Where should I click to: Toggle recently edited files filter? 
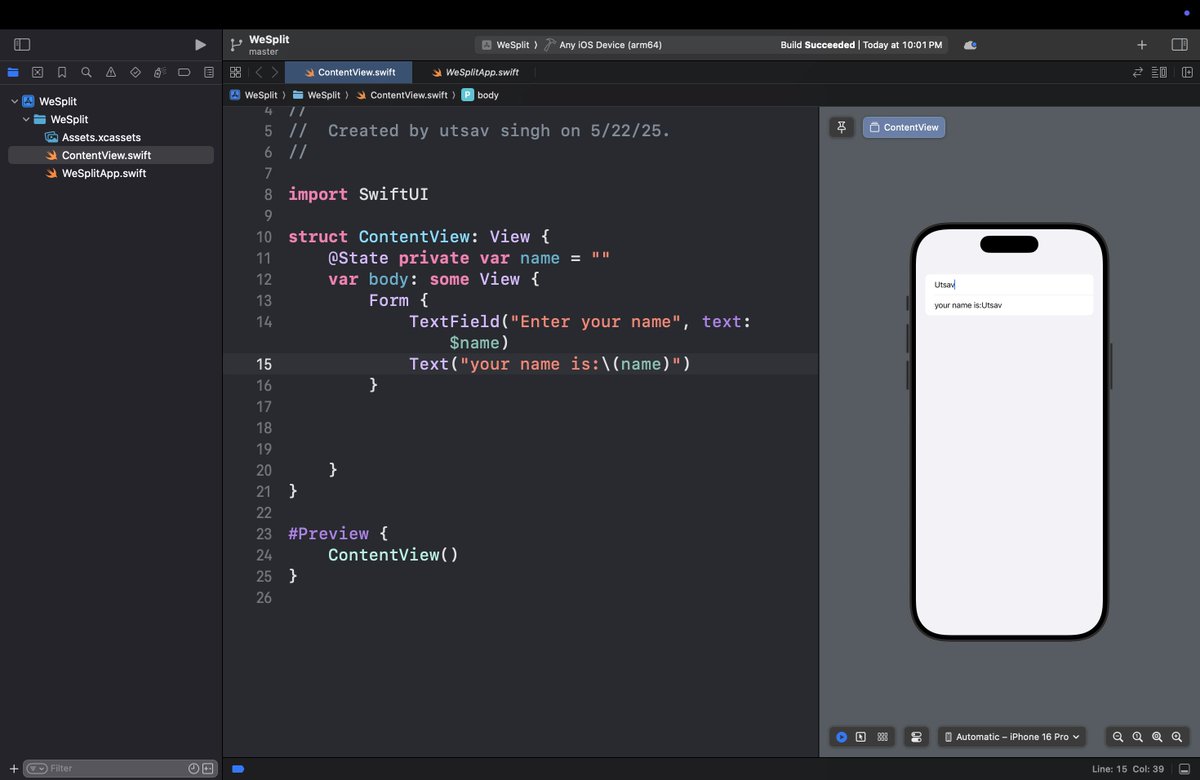pyautogui.click(x=194, y=768)
